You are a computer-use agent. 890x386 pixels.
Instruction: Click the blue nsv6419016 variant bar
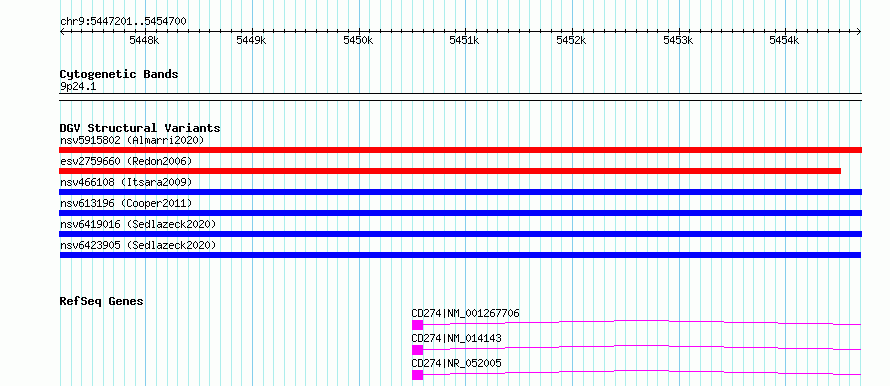pyautogui.click(x=460, y=234)
